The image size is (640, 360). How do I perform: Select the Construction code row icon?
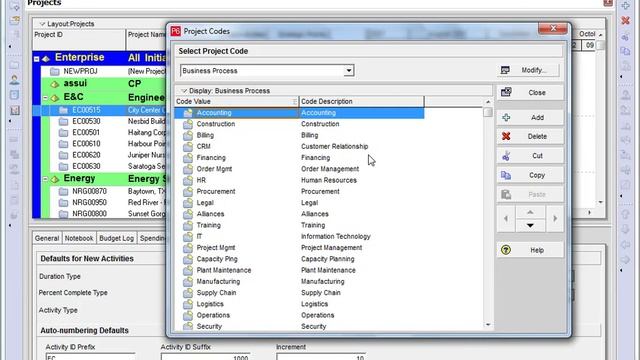point(188,124)
